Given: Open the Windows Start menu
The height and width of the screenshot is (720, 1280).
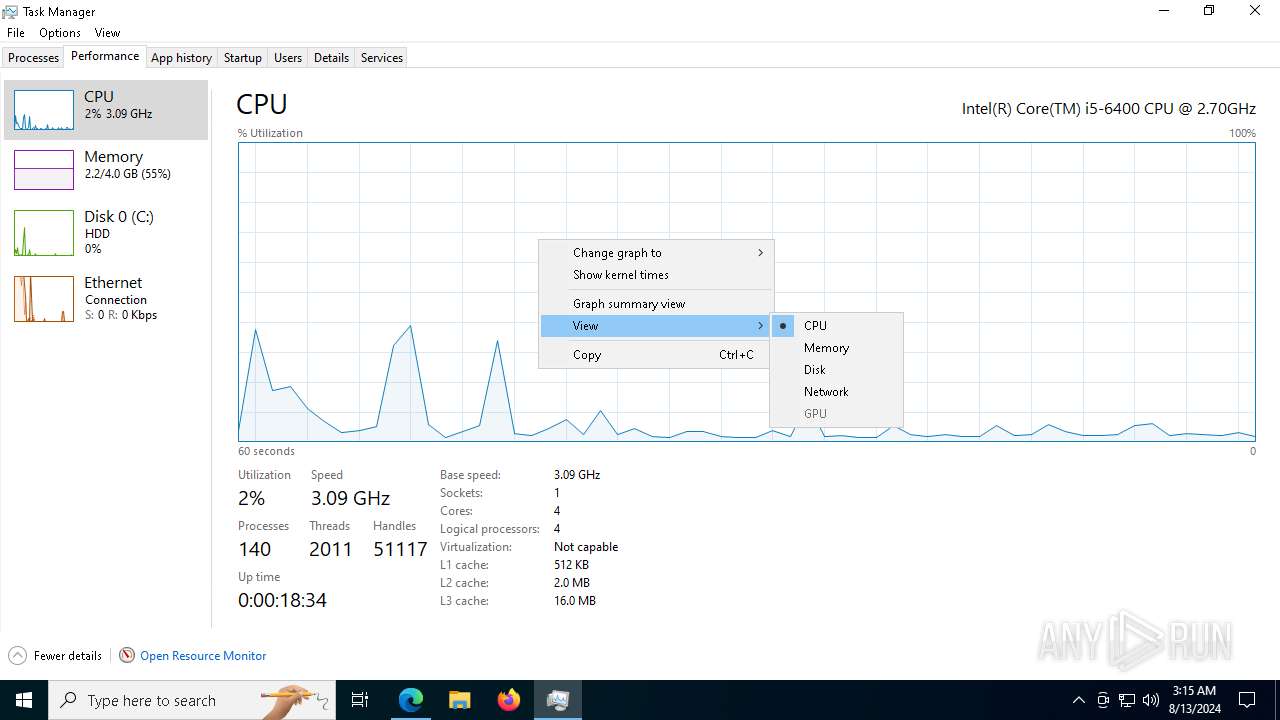Looking at the screenshot, I should pyautogui.click(x=24, y=700).
